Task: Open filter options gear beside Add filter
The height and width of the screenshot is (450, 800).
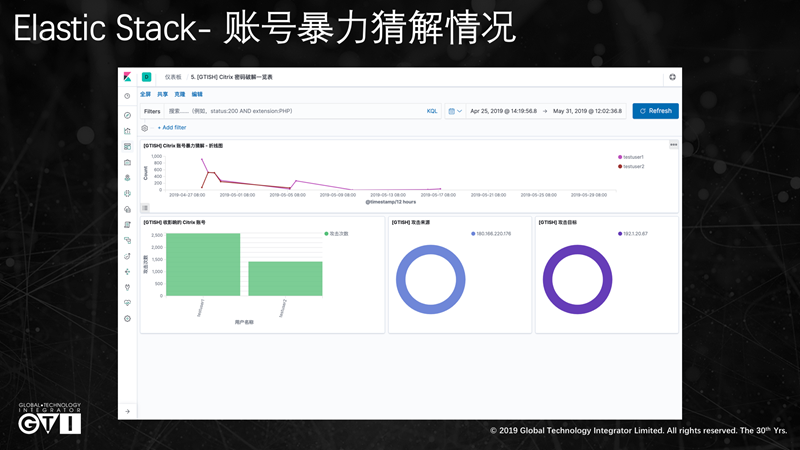Action: tap(144, 128)
